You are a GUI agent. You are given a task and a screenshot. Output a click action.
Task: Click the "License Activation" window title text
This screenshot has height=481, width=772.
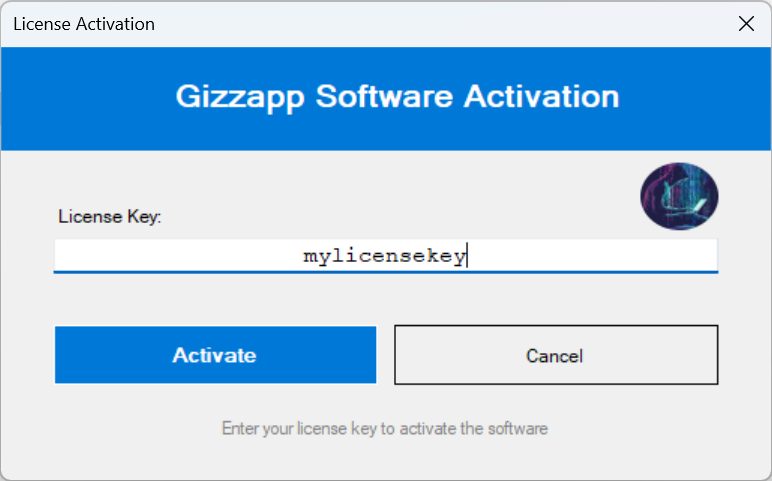(84, 24)
